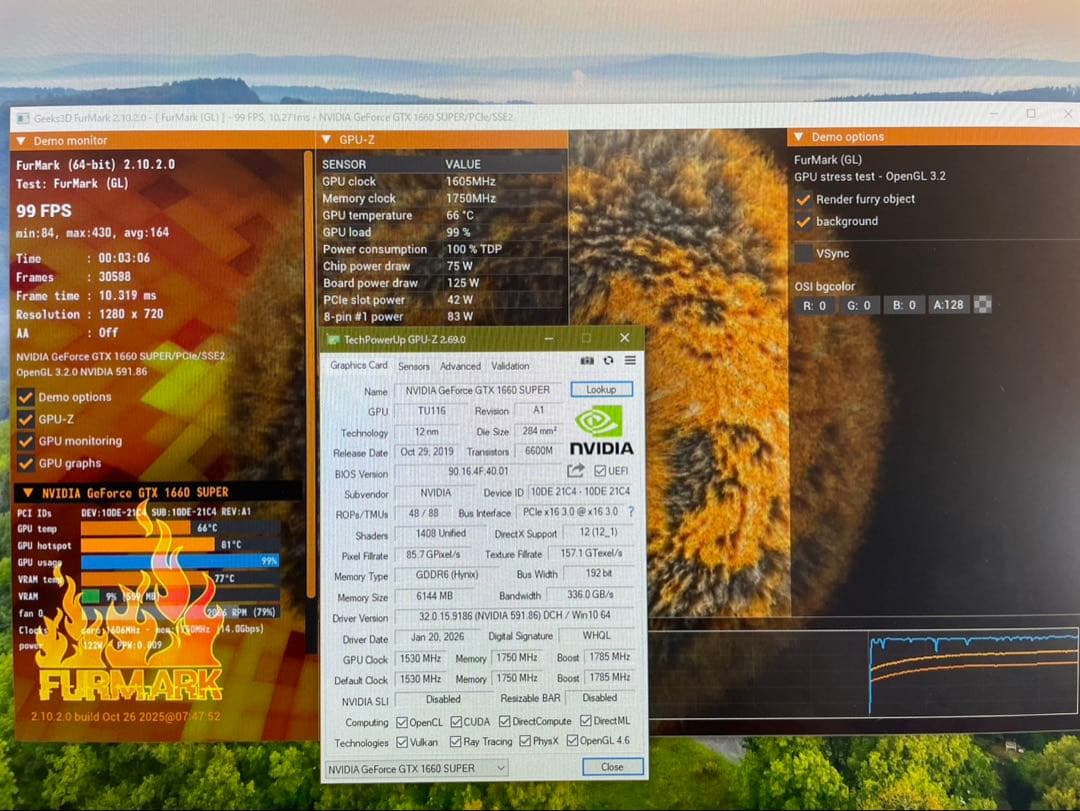Click the GPU hotspot 81°C bar

pos(180,545)
